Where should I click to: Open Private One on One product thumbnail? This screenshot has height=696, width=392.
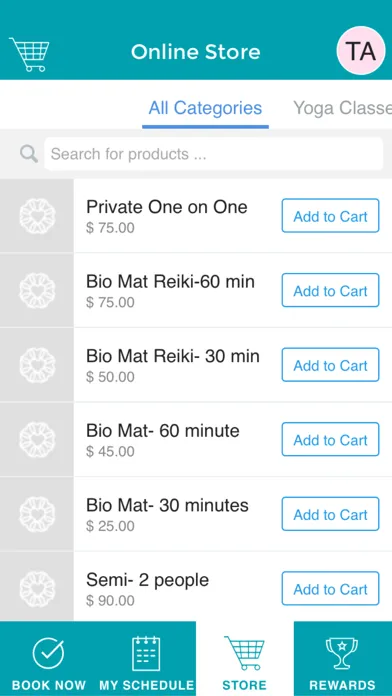click(37, 216)
